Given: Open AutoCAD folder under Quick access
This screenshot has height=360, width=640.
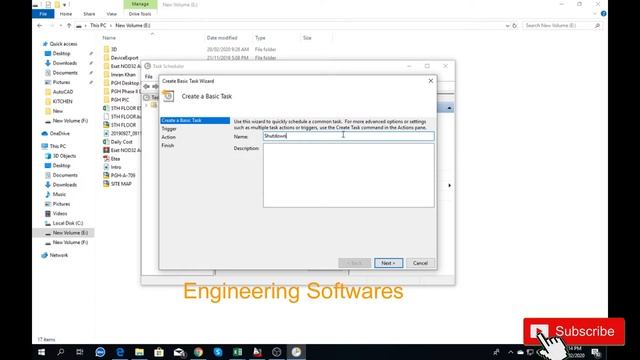Looking at the screenshot, I should pyautogui.click(x=63, y=92).
